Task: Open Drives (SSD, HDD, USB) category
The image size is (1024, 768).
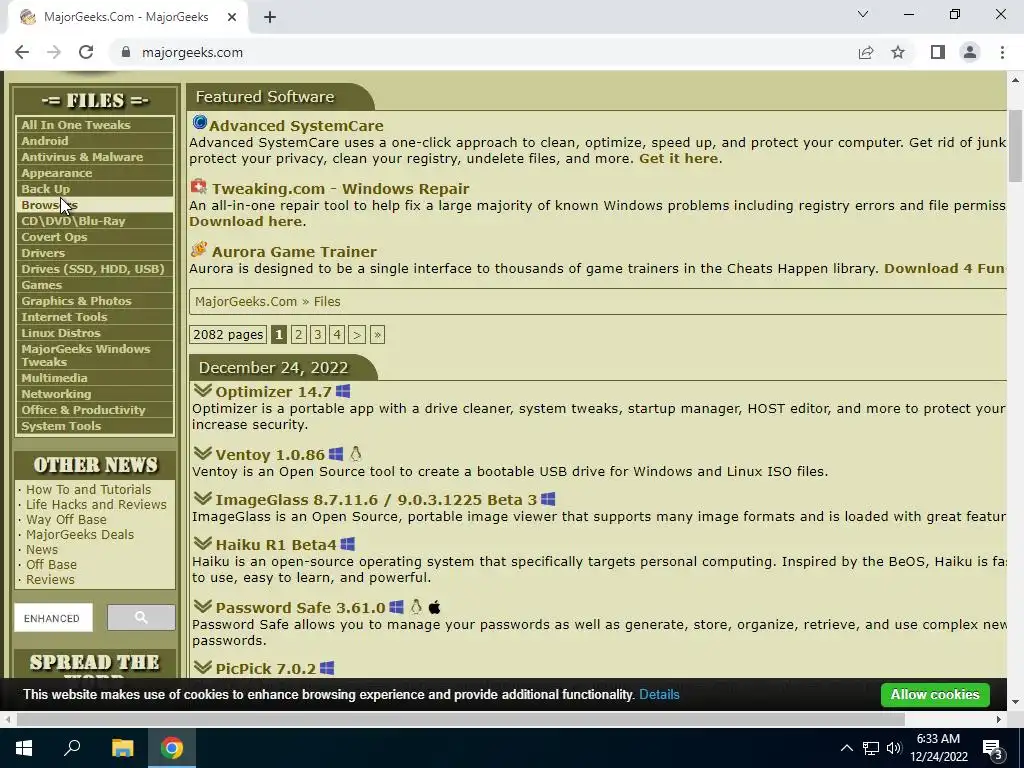Action: [x=95, y=269]
